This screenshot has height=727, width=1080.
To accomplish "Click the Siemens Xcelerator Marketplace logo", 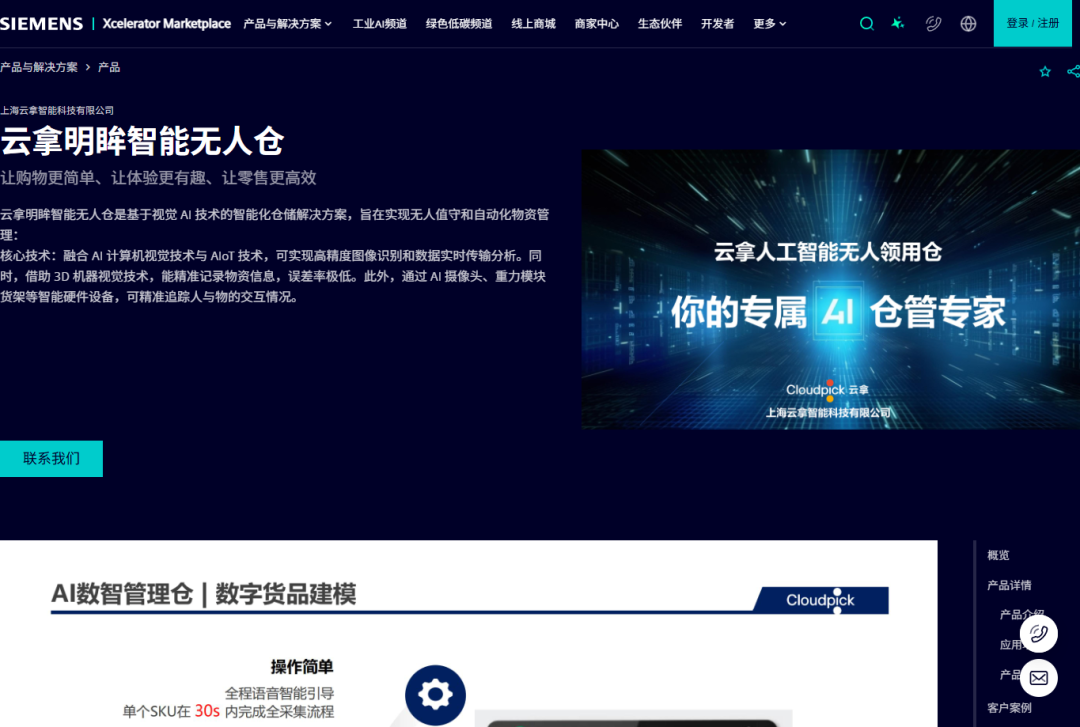I will pyautogui.click(x=115, y=23).
